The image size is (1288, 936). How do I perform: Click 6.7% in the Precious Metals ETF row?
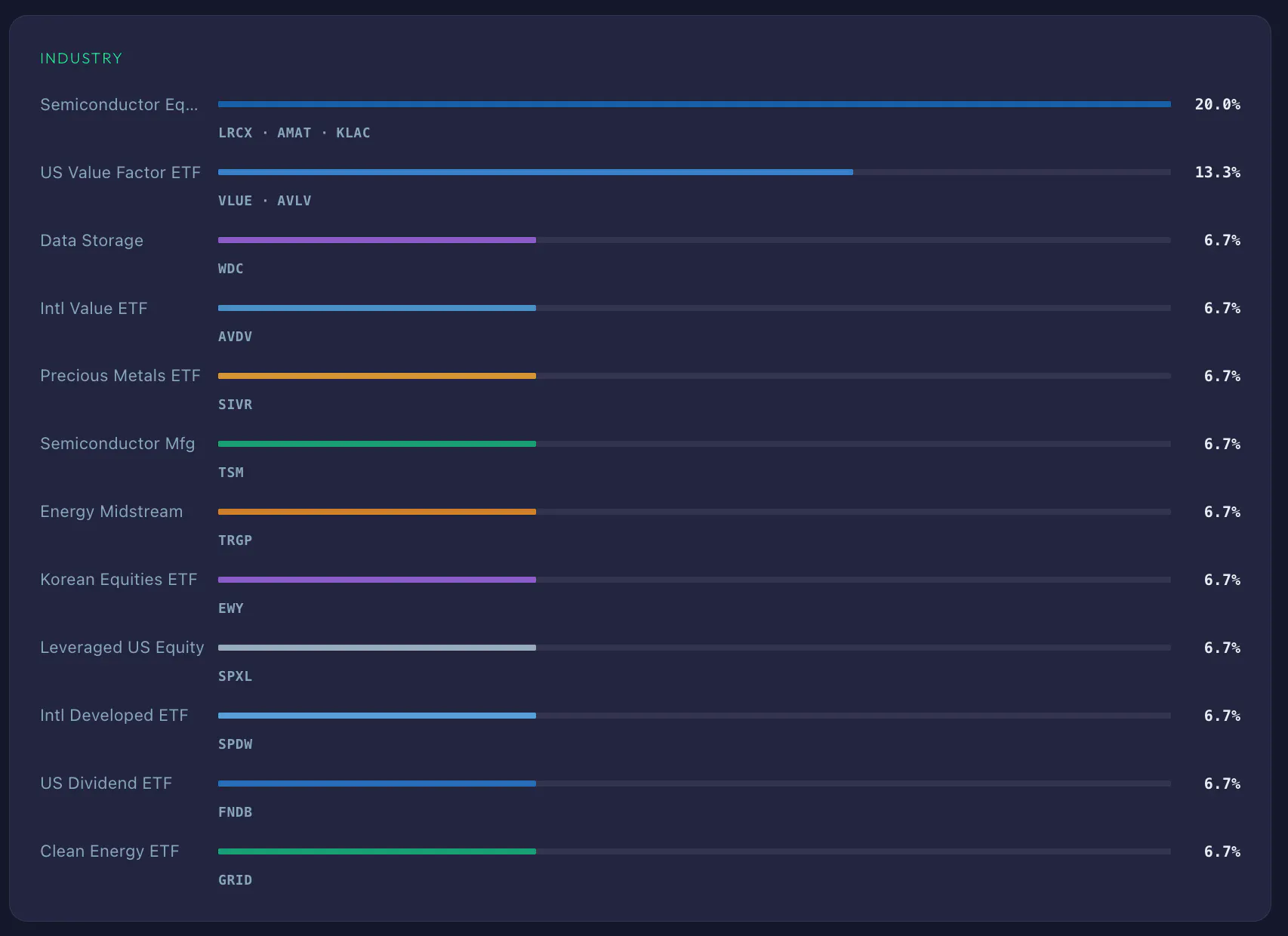1222,376
